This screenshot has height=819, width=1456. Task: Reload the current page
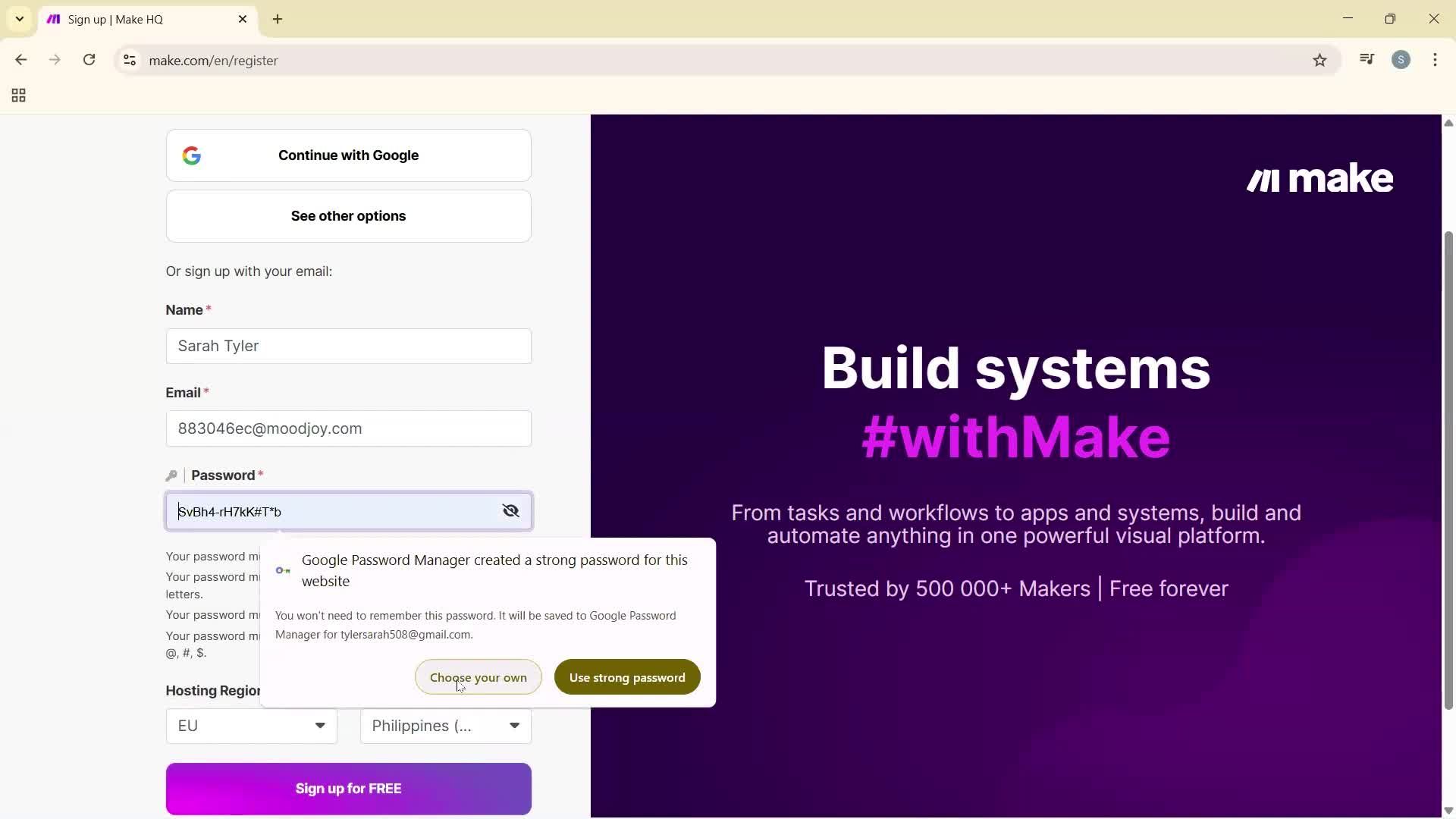(89, 60)
